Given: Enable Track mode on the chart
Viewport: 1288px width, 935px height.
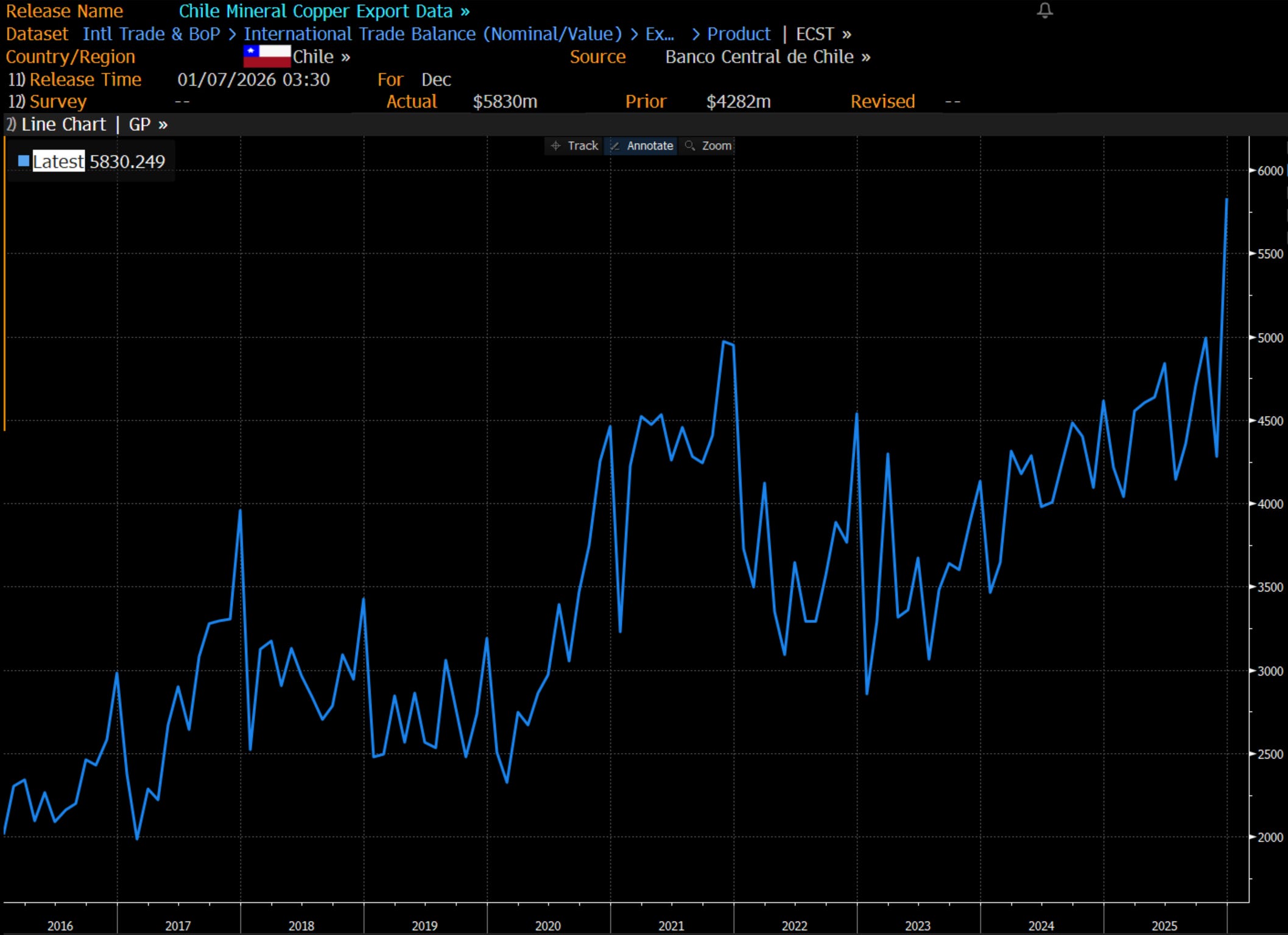Looking at the screenshot, I should (x=582, y=146).
